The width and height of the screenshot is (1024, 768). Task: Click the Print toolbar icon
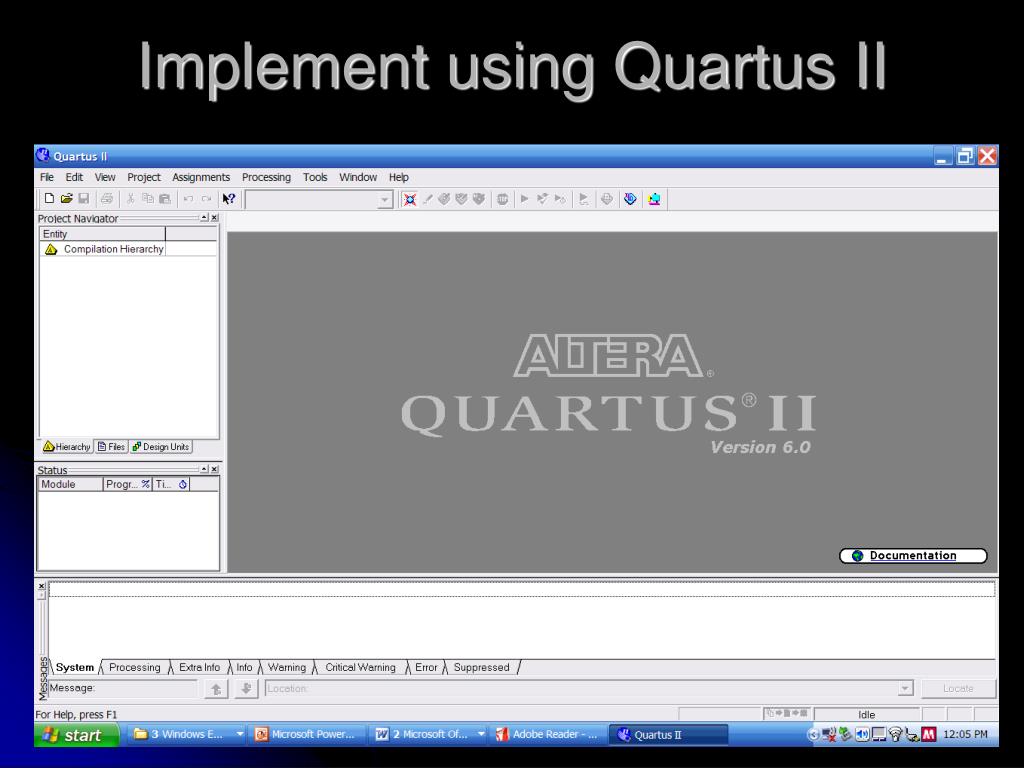[x=107, y=199]
